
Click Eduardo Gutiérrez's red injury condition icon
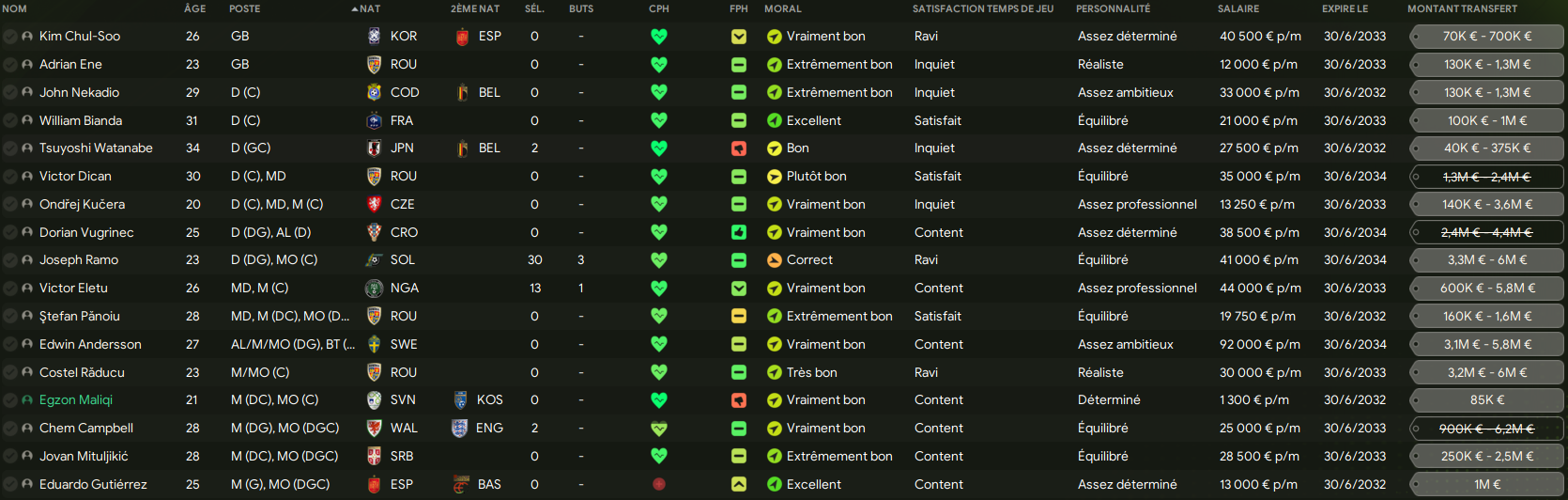(659, 484)
